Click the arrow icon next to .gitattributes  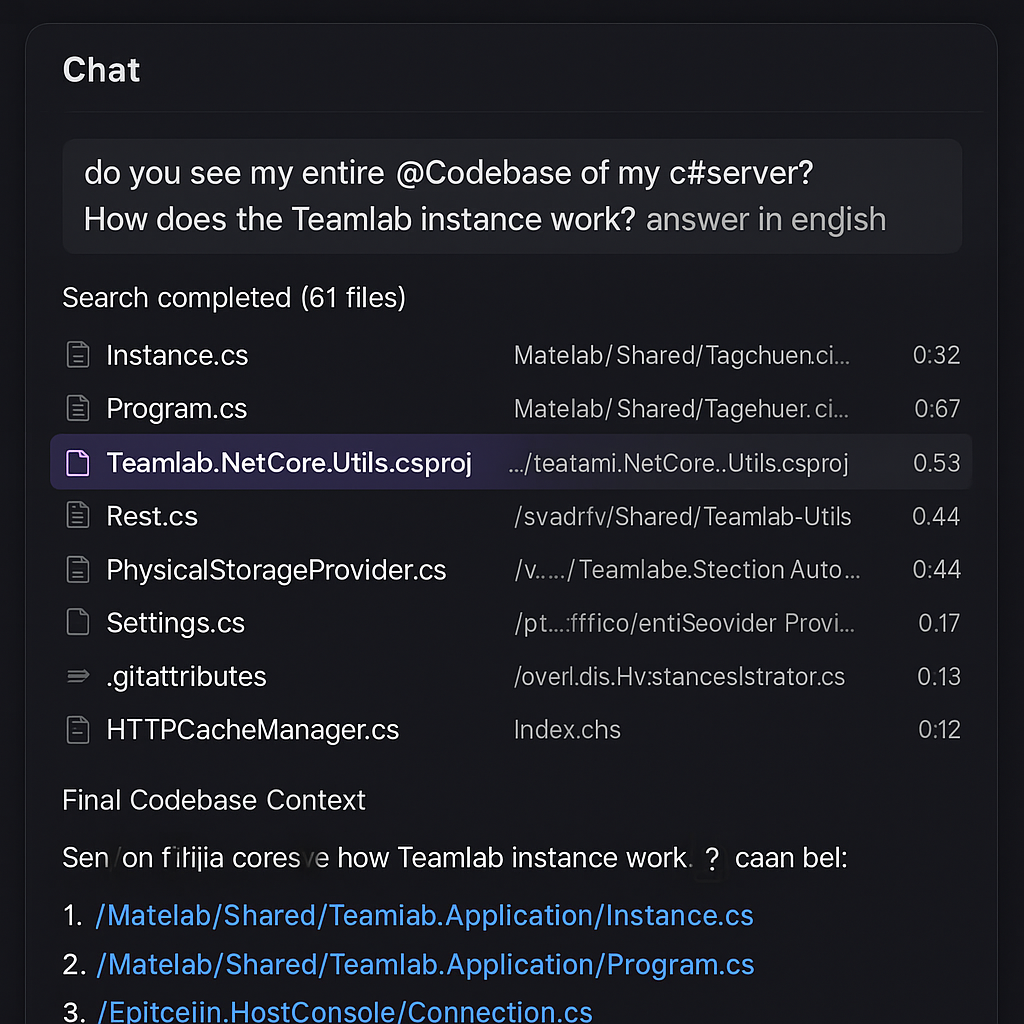point(78,676)
